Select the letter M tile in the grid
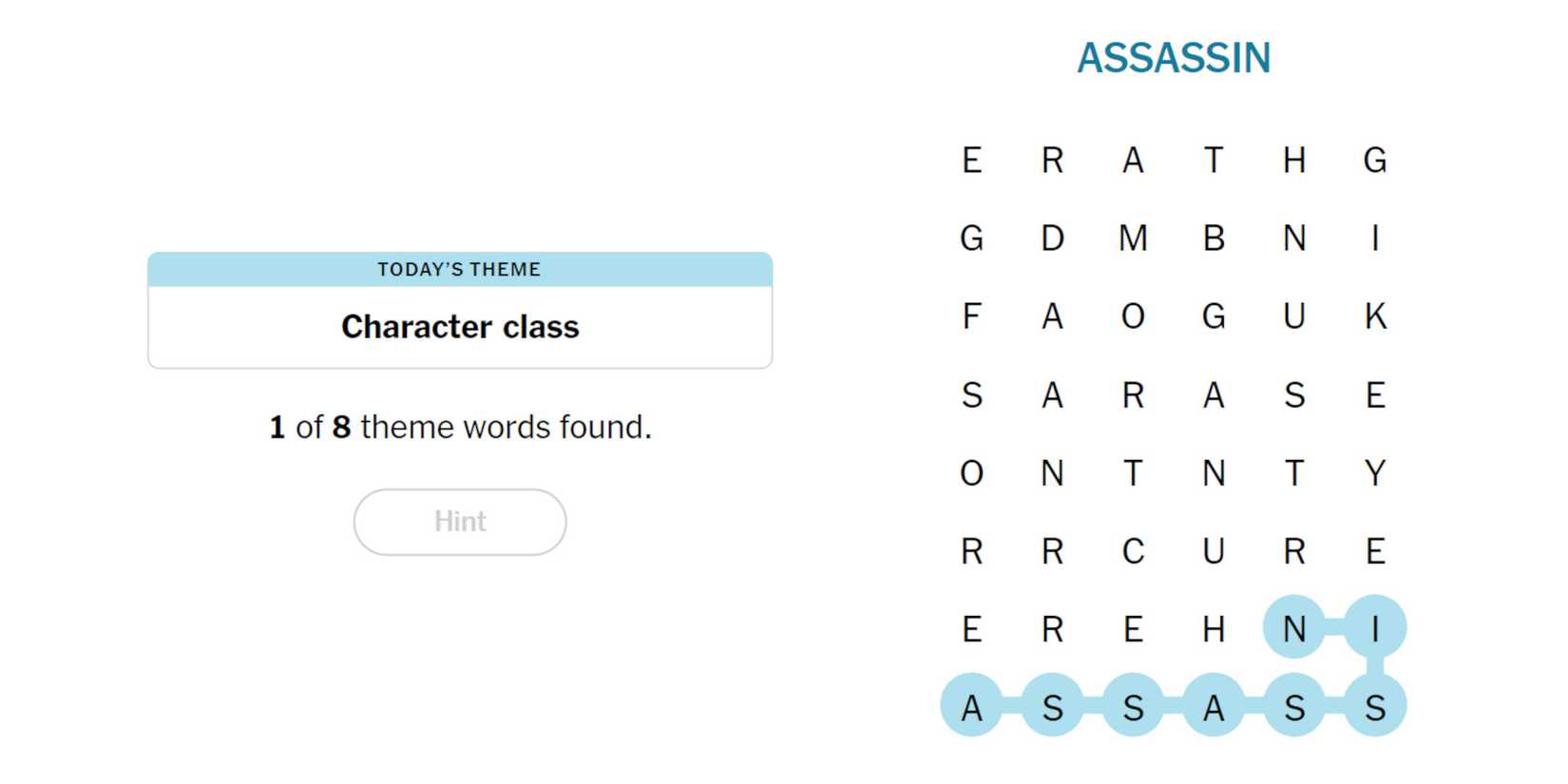This screenshot has width=1568, height=784. pyautogui.click(x=1133, y=239)
